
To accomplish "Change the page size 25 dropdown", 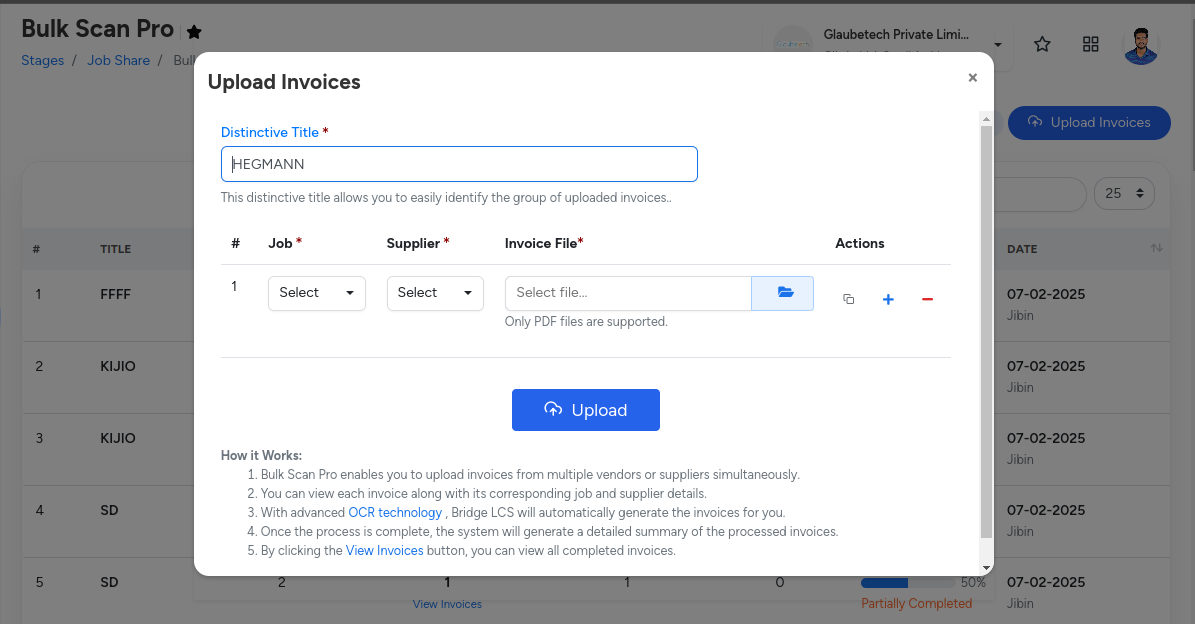I will pyautogui.click(x=1125, y=194).
